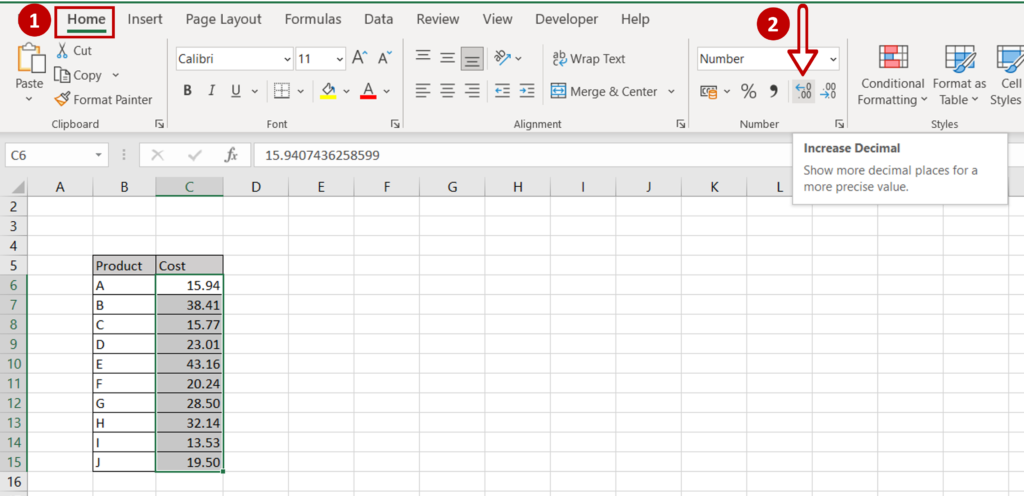Click Merge & Center

tap(604, 91)
